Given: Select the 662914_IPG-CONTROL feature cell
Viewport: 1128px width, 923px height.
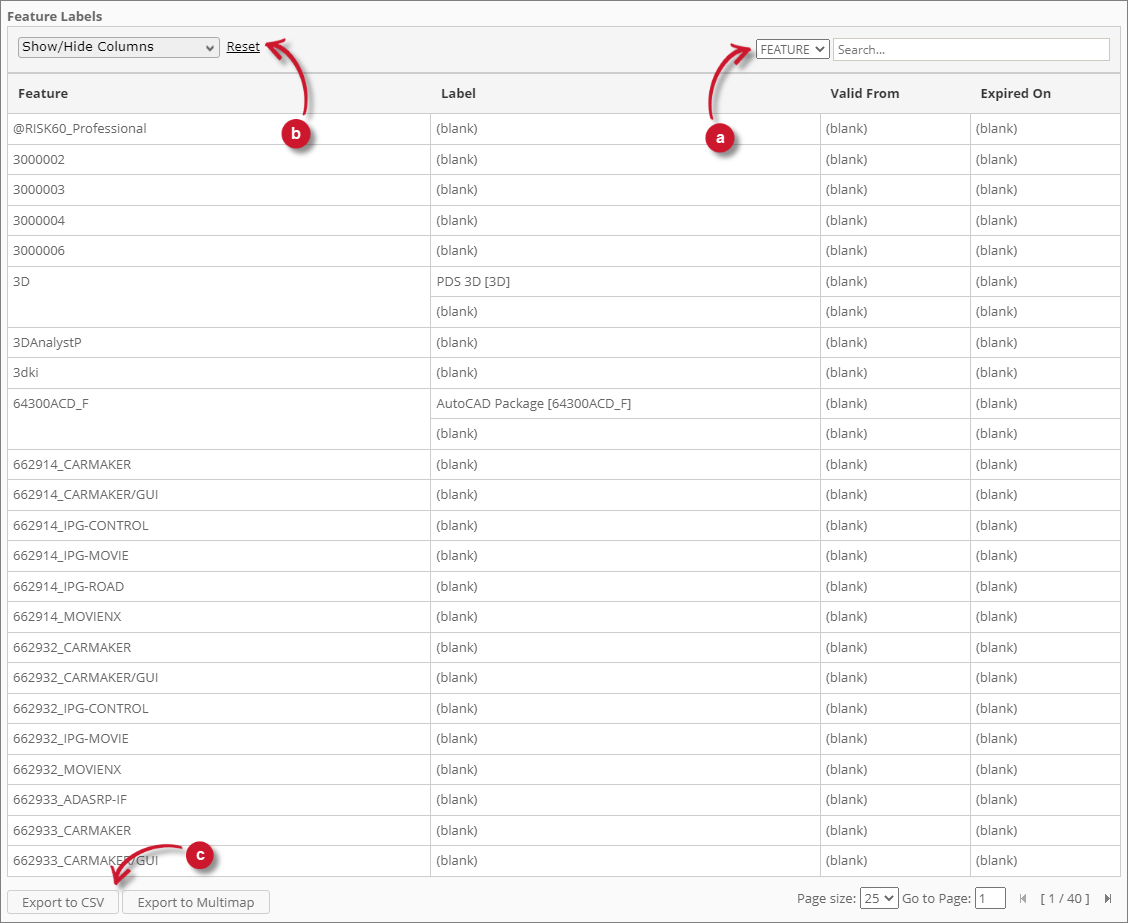Looking at the screenshot, I should point(219,526).
